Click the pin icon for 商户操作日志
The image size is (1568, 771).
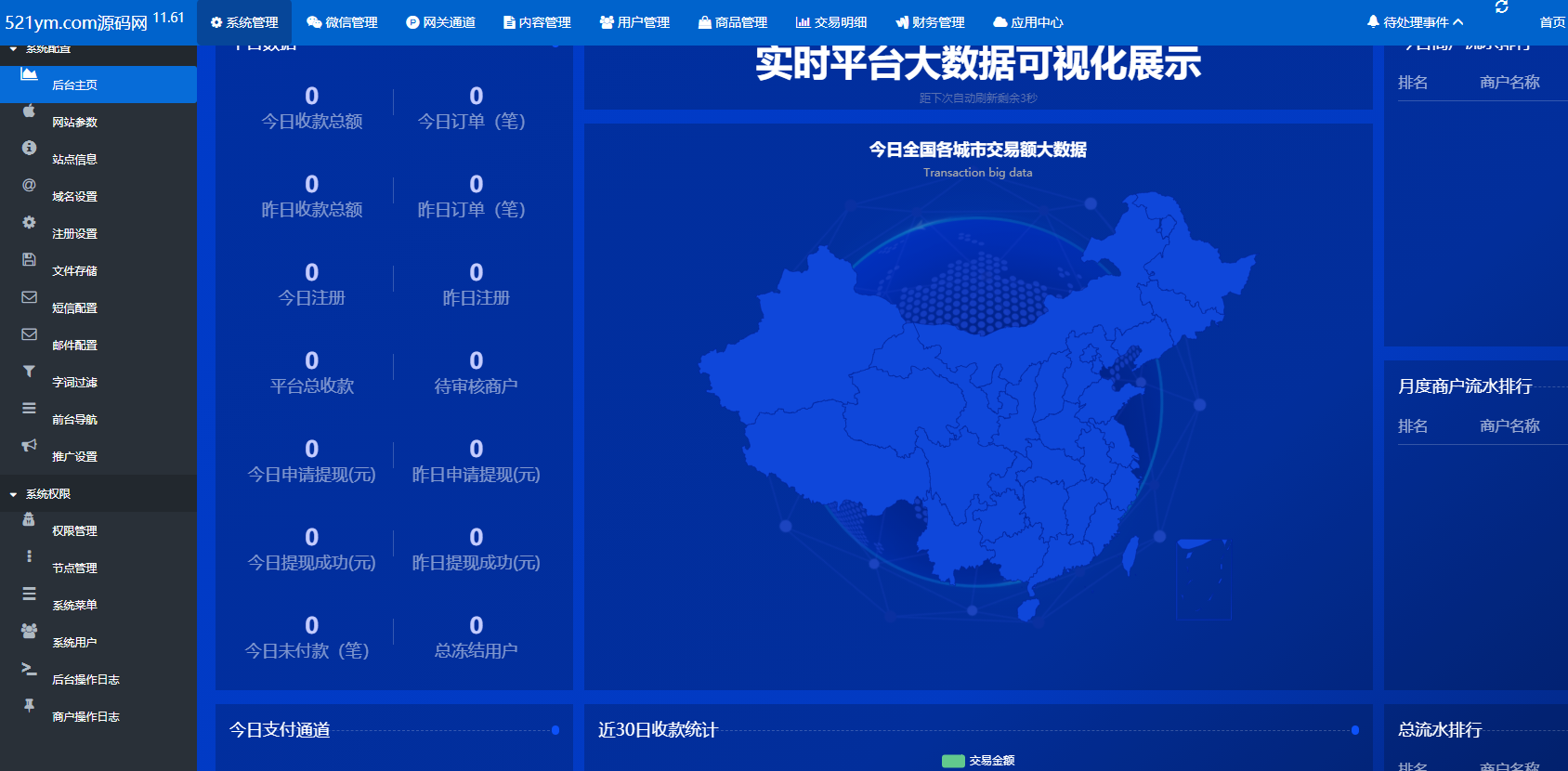click(x=29, y=705)
